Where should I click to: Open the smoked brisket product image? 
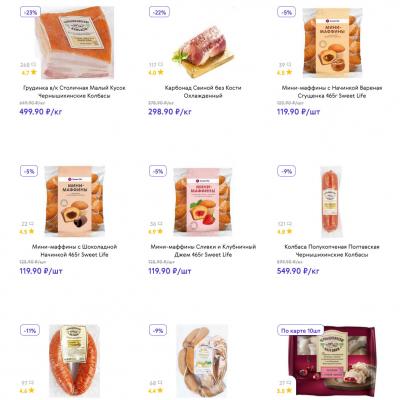(74, 42)
